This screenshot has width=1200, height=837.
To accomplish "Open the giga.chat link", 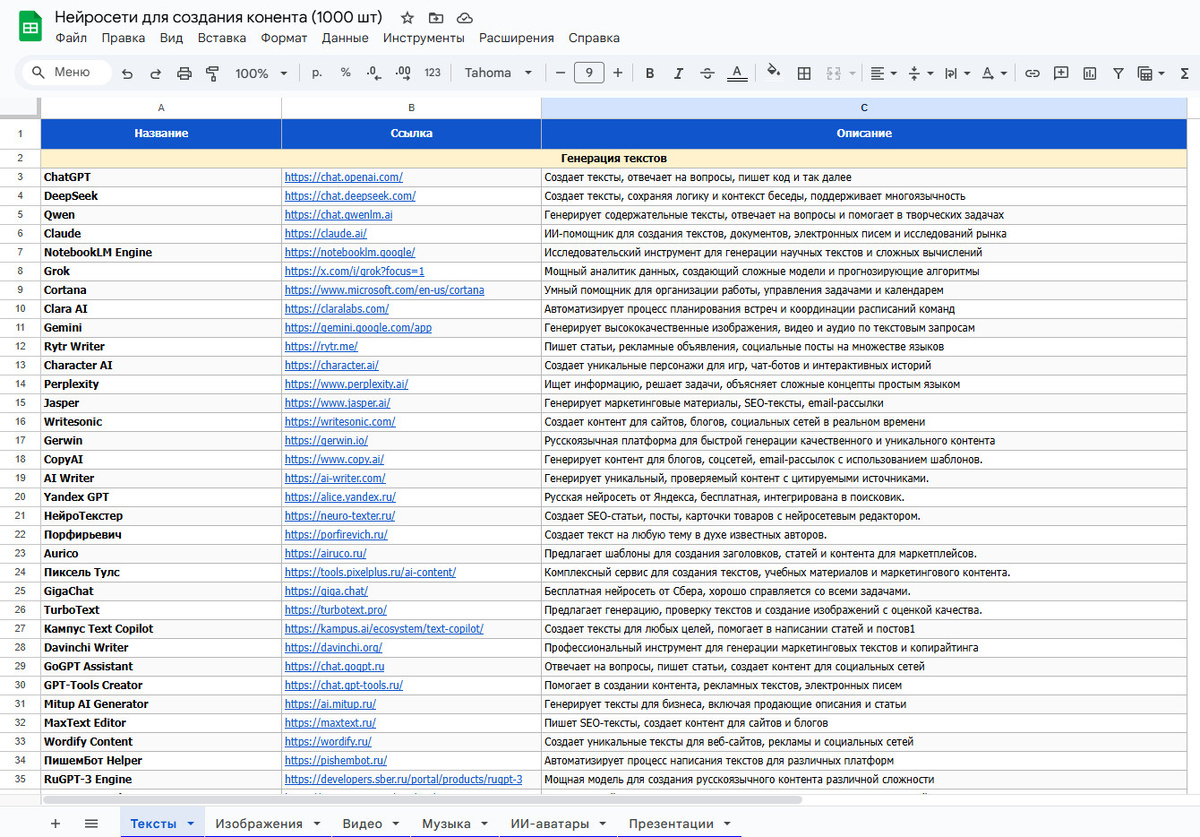I will pos(325,591).
